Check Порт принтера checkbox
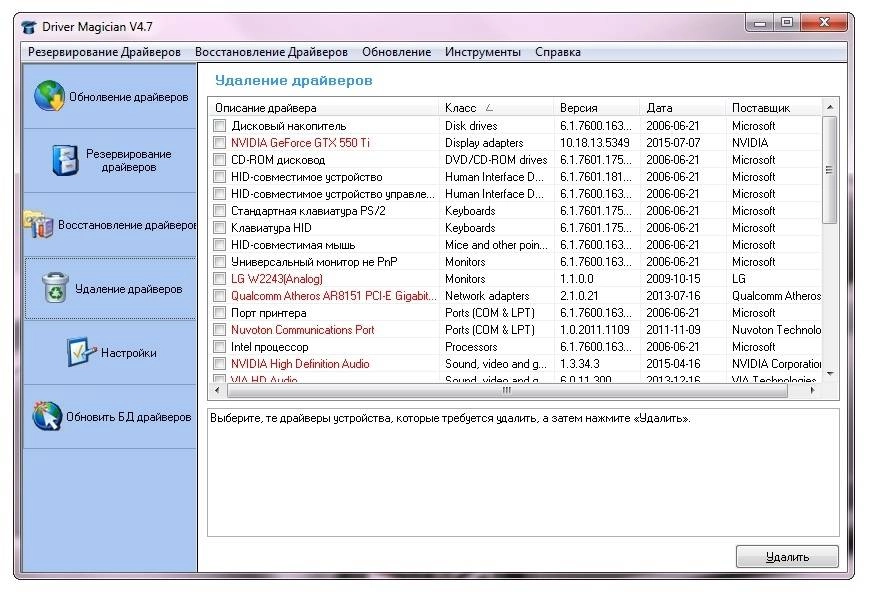872x599 pixels. pyautogui.click(x=220, y=313)
